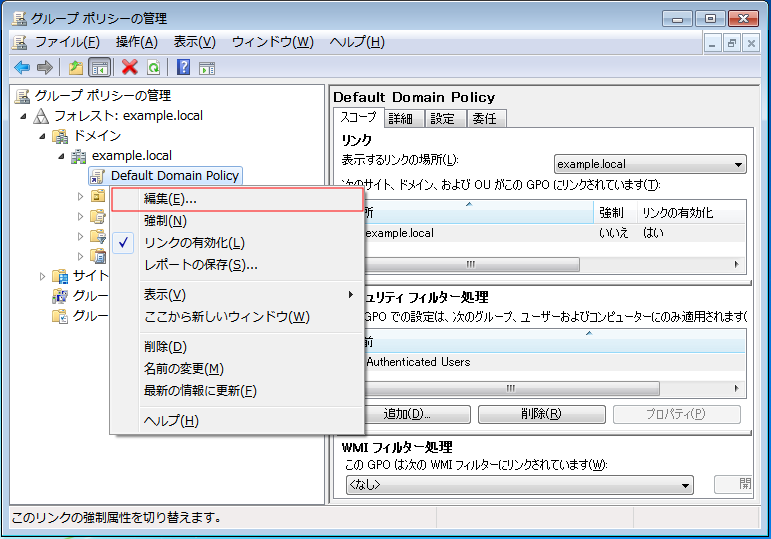The image size is (771, 539).
Task: Toggle the console tree show/hide icon
Action: (100, 68)
